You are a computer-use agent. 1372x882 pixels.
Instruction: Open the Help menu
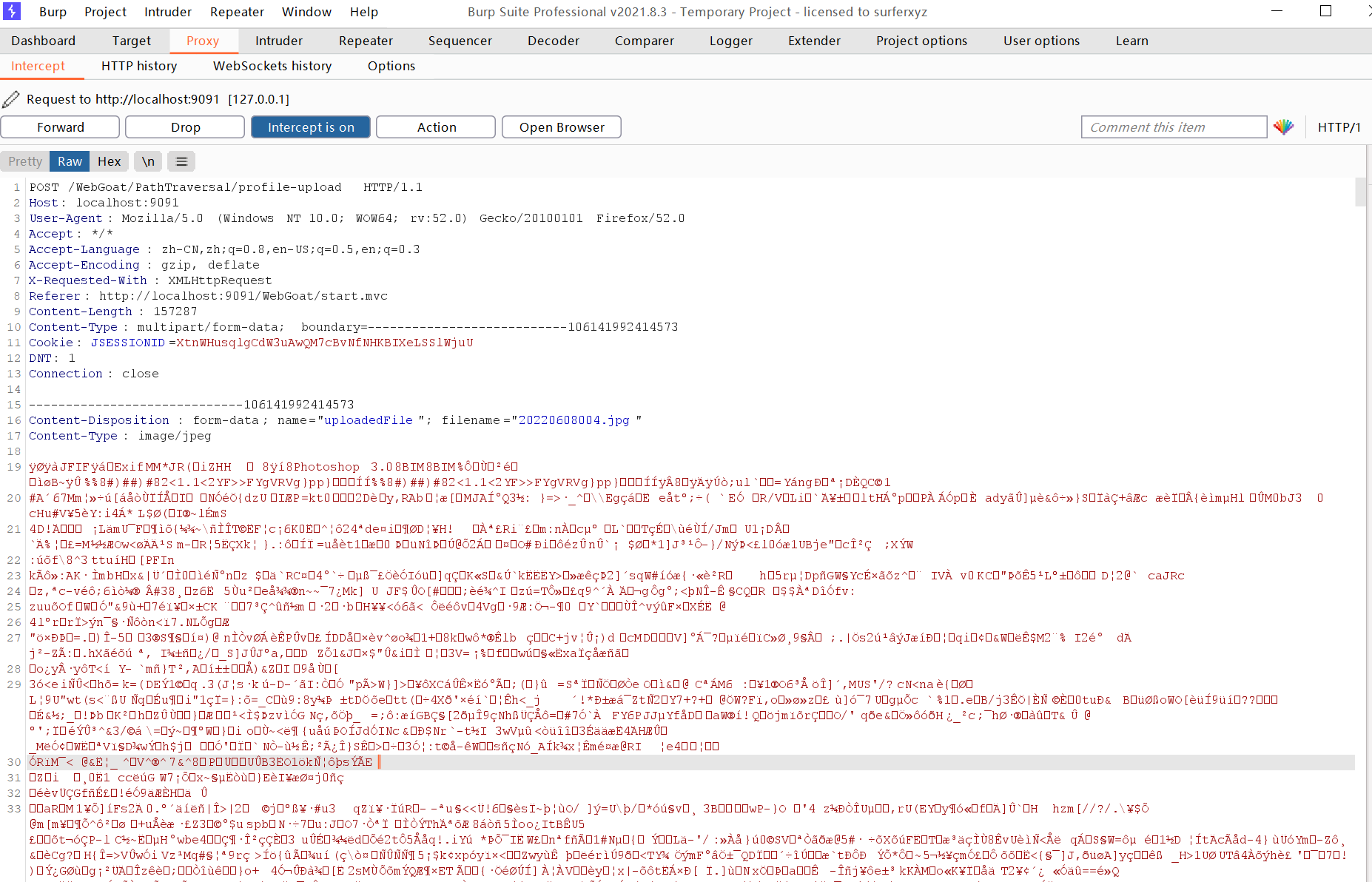click(x=364, y=12)
